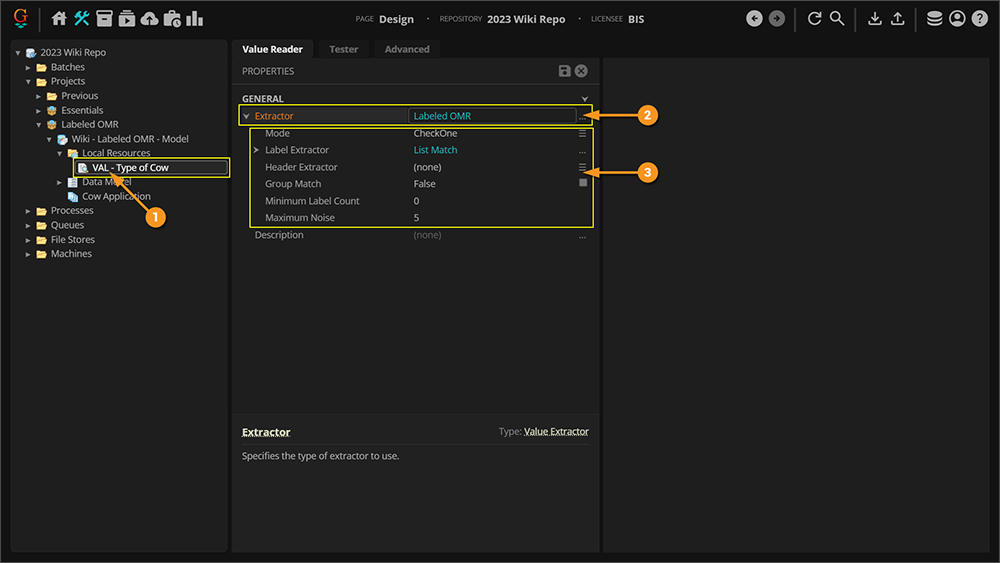This screenshot has height=563, width=1000.
Task: Click the bar chart Stats icon
Action: 194,19
